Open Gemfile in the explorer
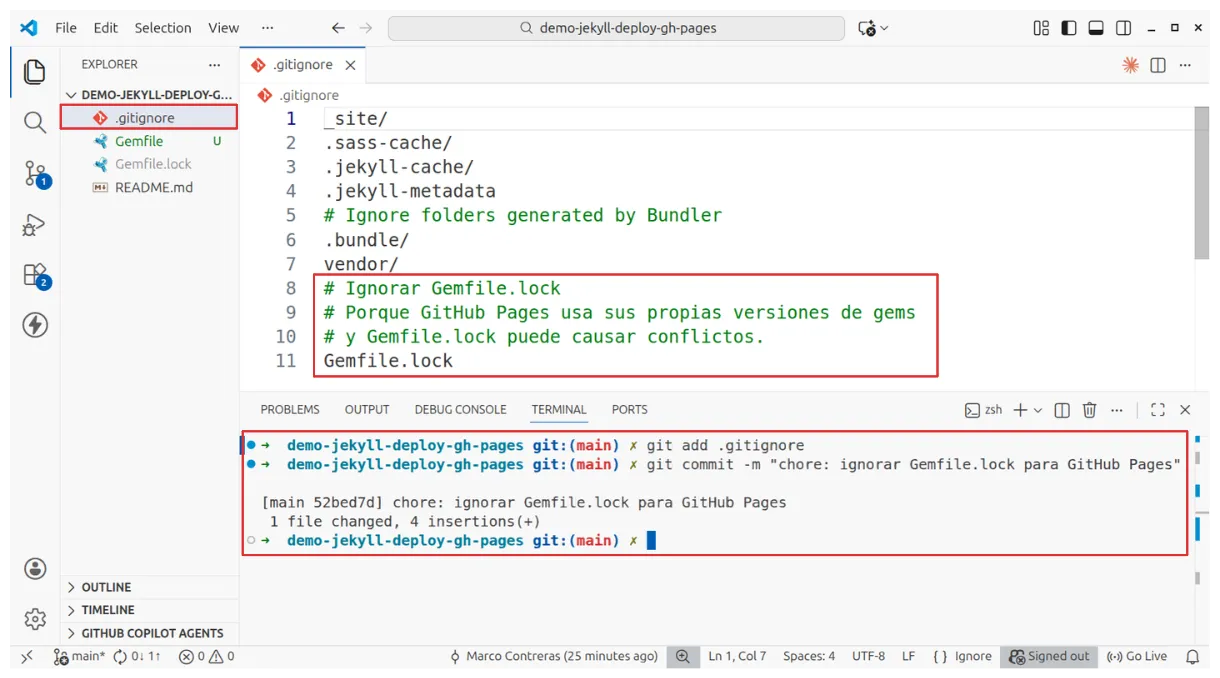This screenshot has height=678, width=1220. 139,141
